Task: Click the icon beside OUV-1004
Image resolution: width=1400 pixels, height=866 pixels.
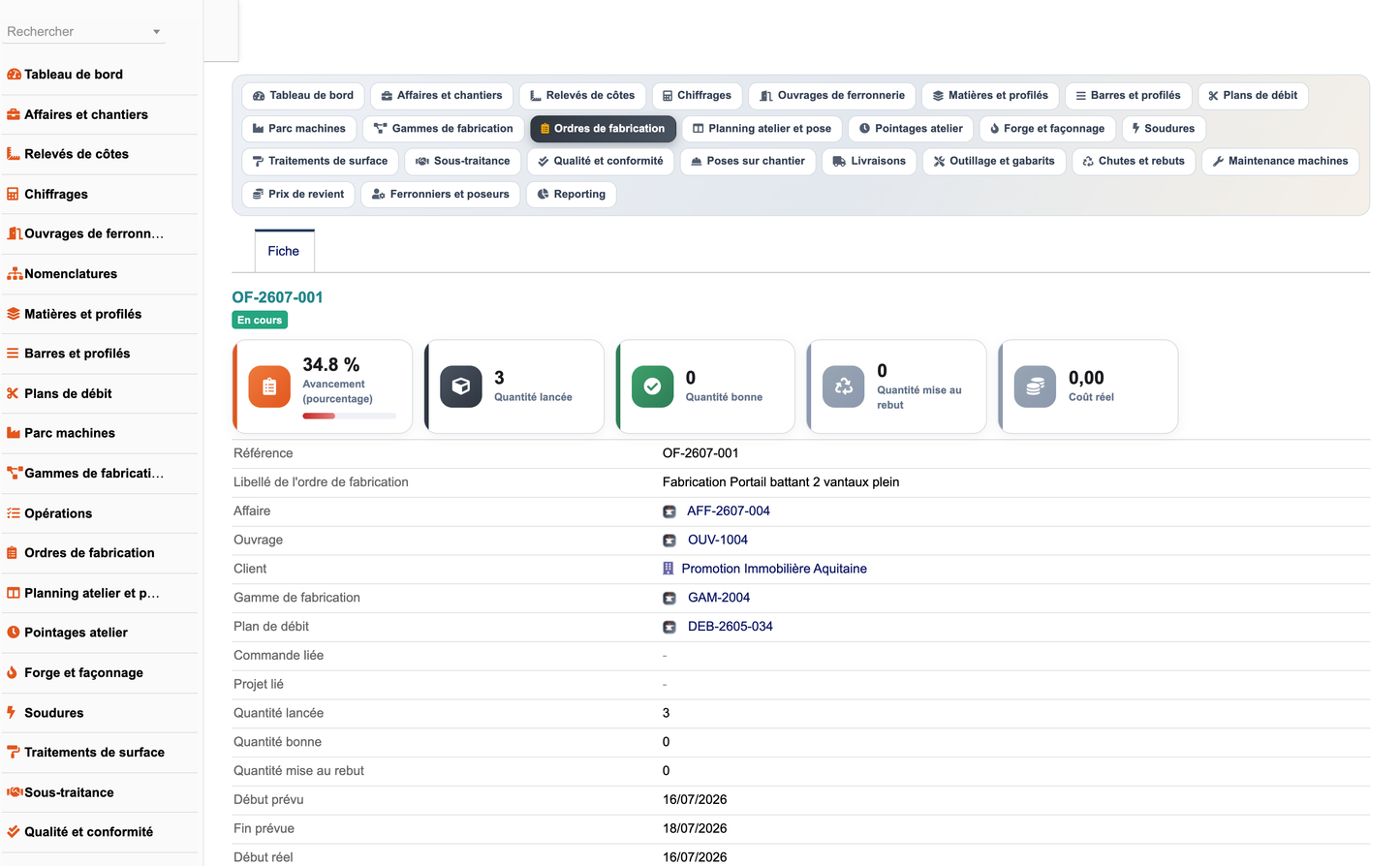Action: click(669, 541)
